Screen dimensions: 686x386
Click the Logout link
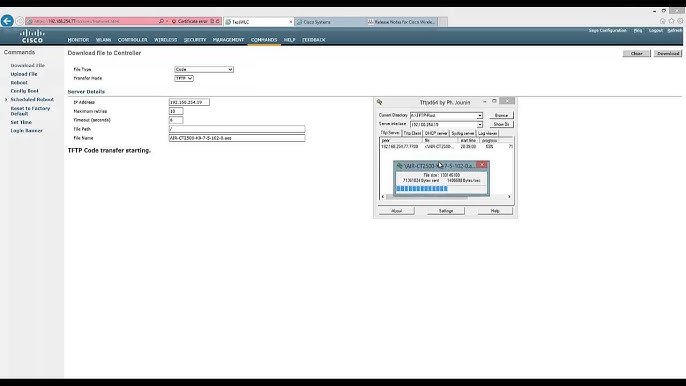click(x=655, y=31)
